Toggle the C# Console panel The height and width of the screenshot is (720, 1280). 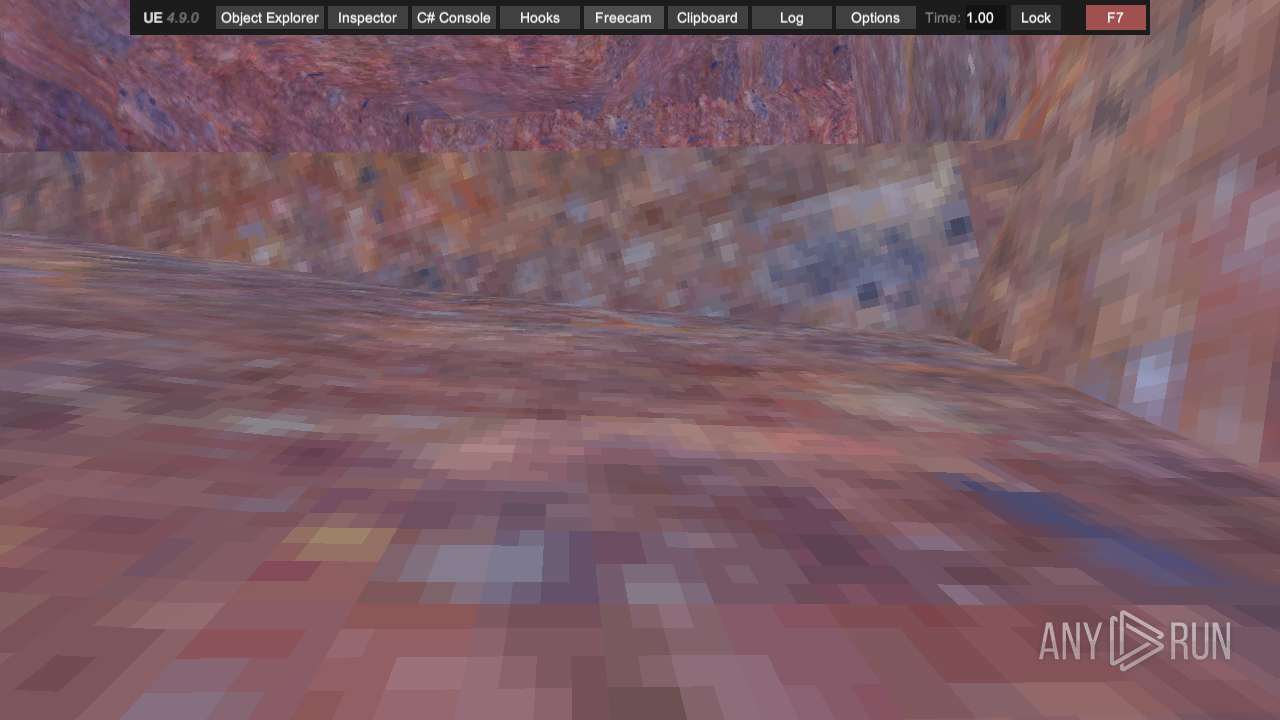(453, 18)
